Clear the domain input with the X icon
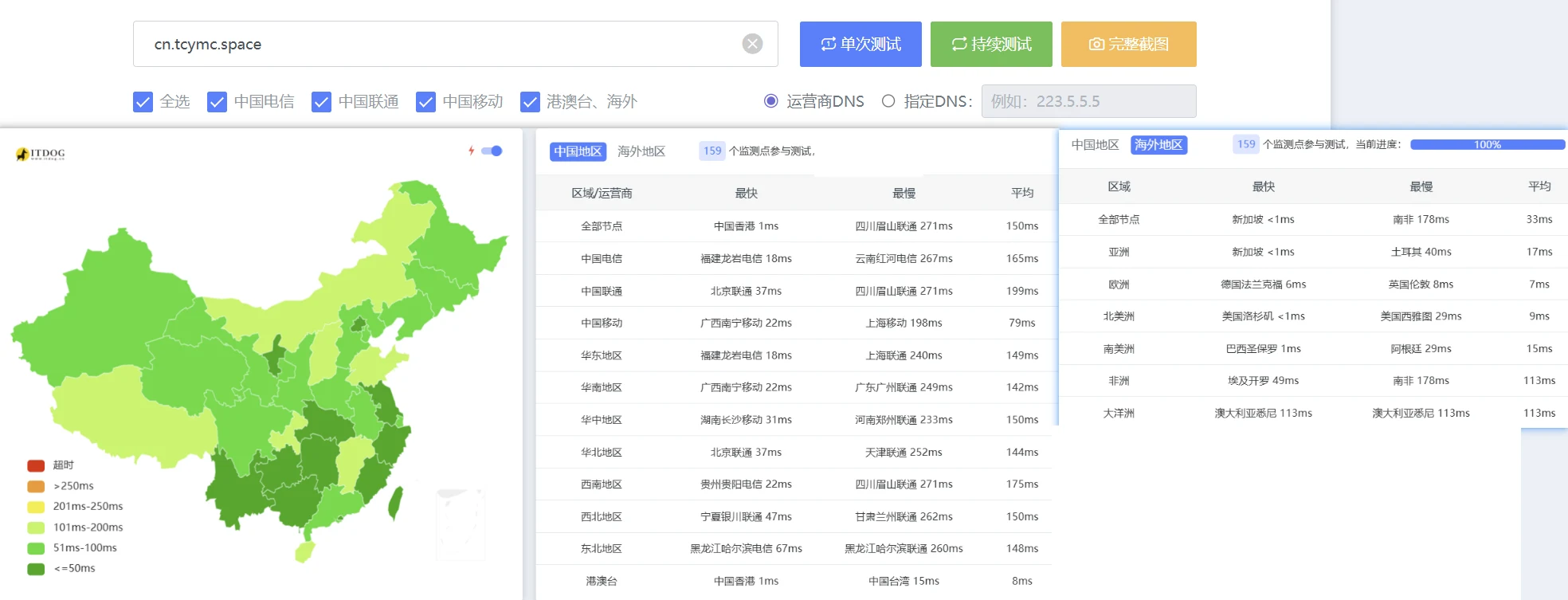Image resolution: width=1568 pixels, height=600 pixels. tap(752, 44)
